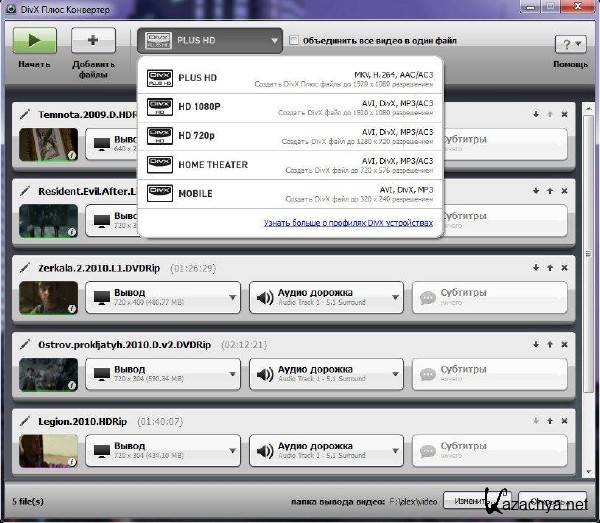Remove Zerkala.2.2010 file with X icon
The width and height of the screenshot is (600, 523).
point(564,268)
